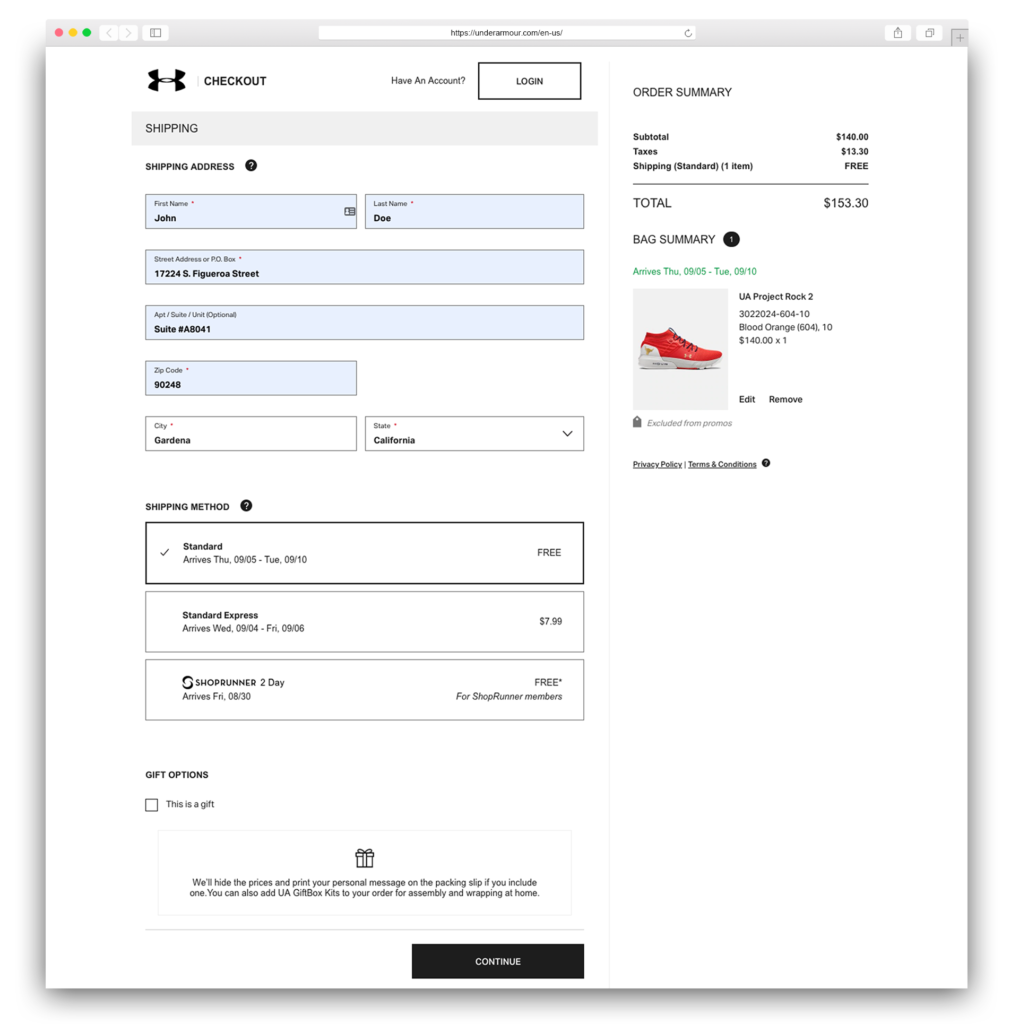Image resolution: width=1019 pixels, height=1024 pixels.
Task: Click the Standard Express $7.99 price
Action: [x=551, y=622]
